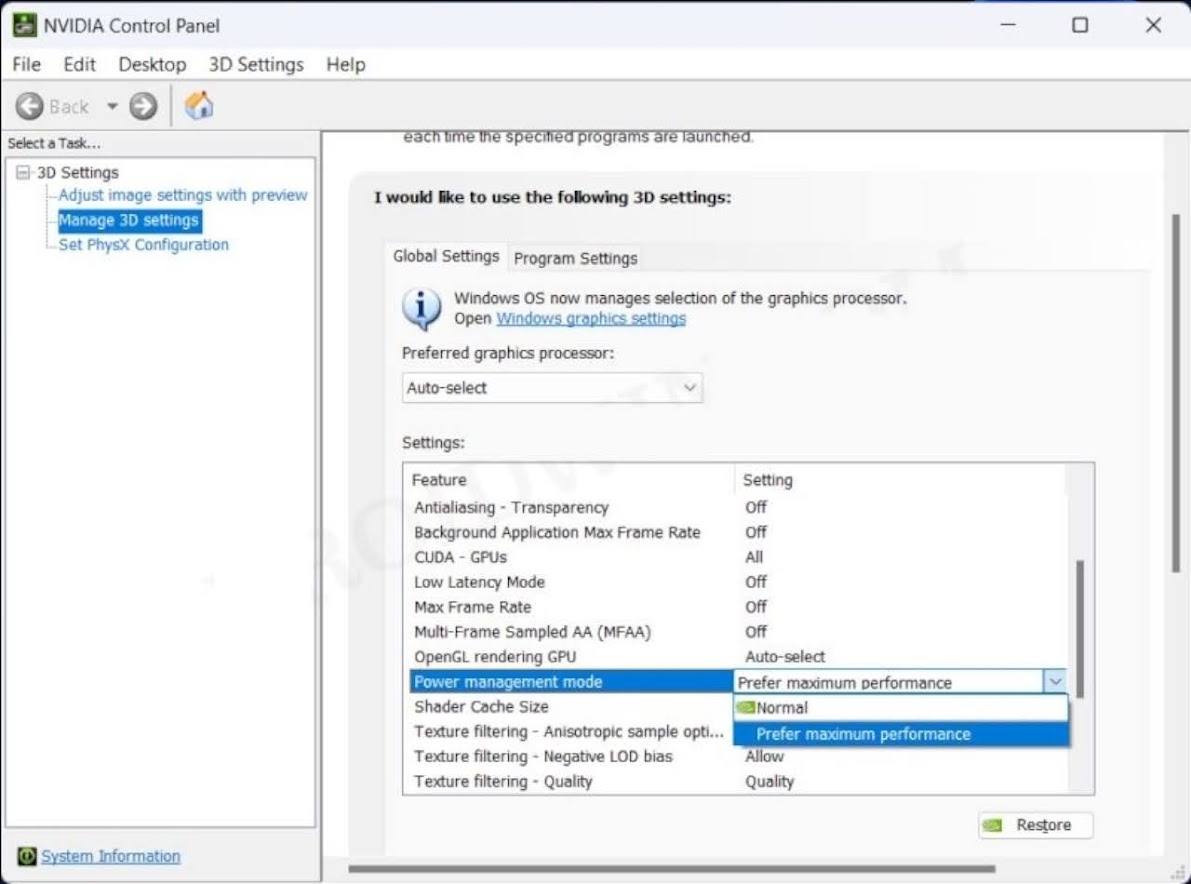This screenshot has height=884, width=1191.
Task: Close the NVIDIA Control Panel window
Action: point(1153,25)
